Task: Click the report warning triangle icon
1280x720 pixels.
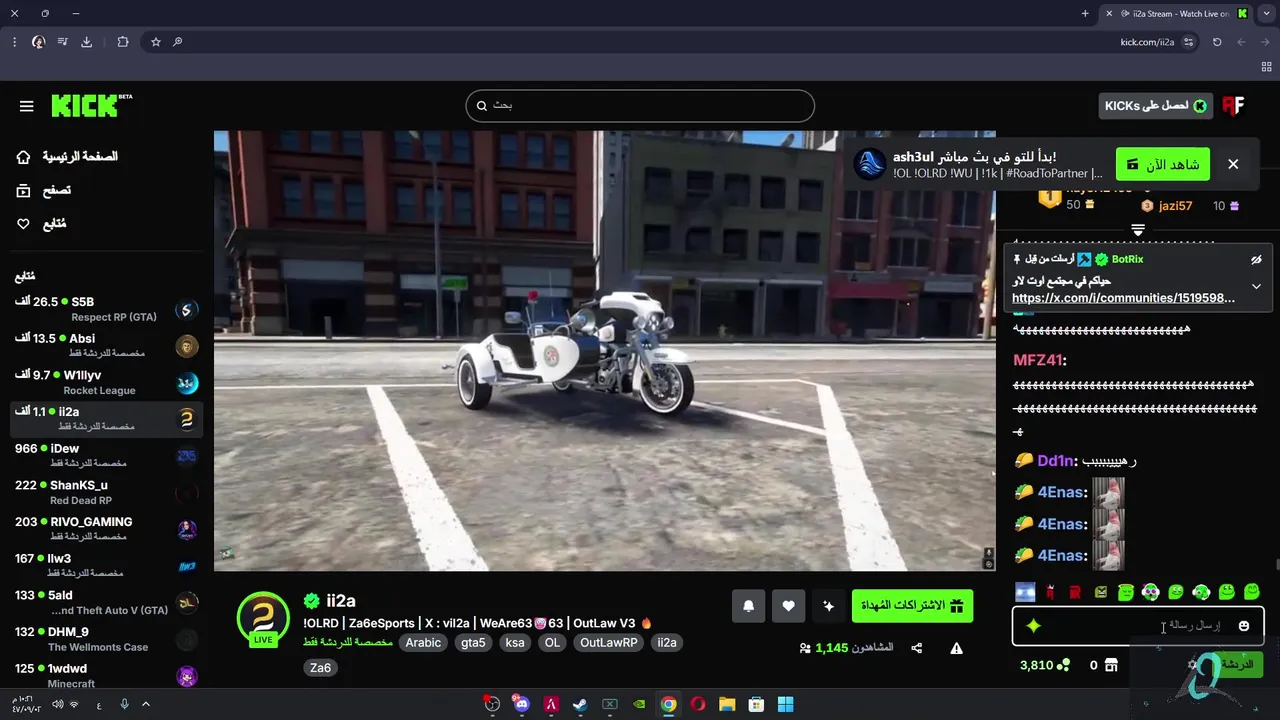Action: coord(956,648)
